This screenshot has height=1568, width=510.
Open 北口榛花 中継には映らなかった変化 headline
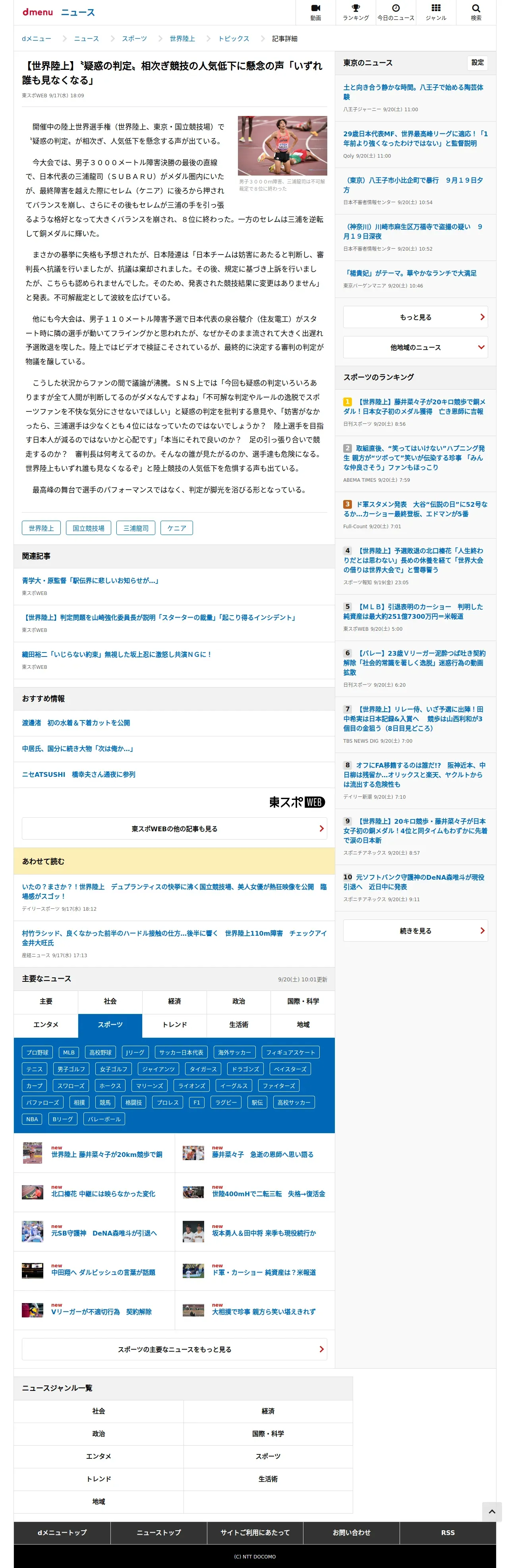click(103, 1193)
